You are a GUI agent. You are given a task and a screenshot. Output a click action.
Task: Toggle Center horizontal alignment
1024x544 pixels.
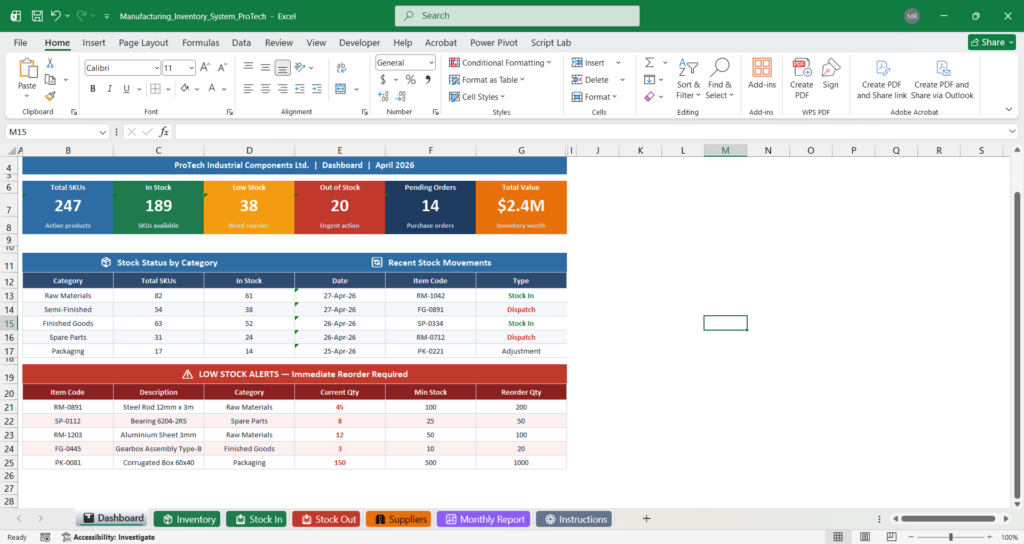[x=265, y=88]
